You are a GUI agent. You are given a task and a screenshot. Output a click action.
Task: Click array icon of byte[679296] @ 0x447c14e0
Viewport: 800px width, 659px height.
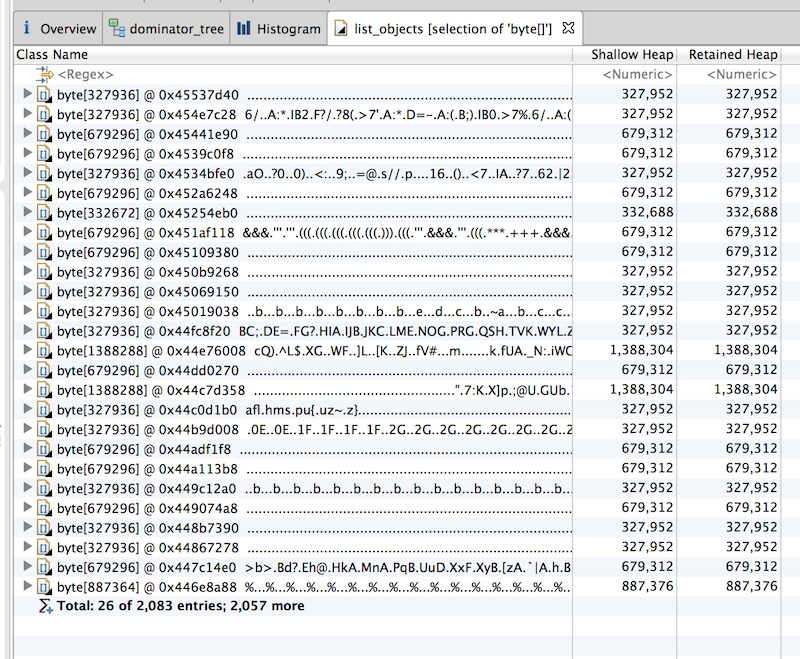pos(44,567)
